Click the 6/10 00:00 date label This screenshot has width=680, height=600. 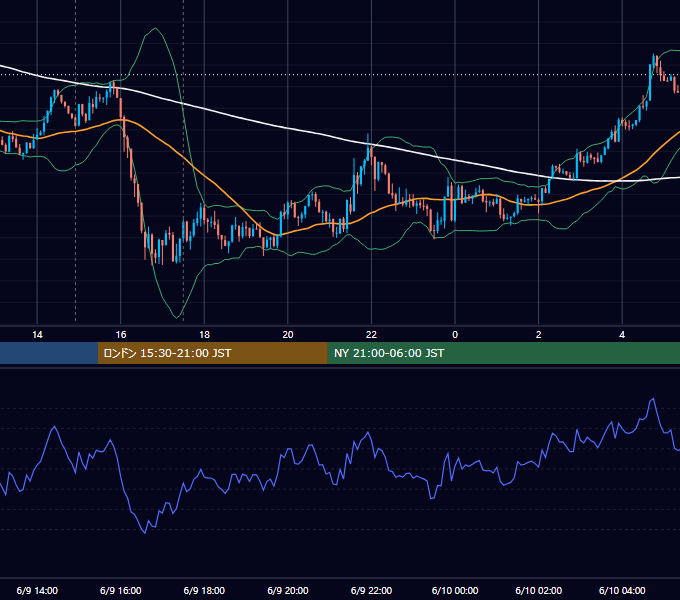pos(455,590)
